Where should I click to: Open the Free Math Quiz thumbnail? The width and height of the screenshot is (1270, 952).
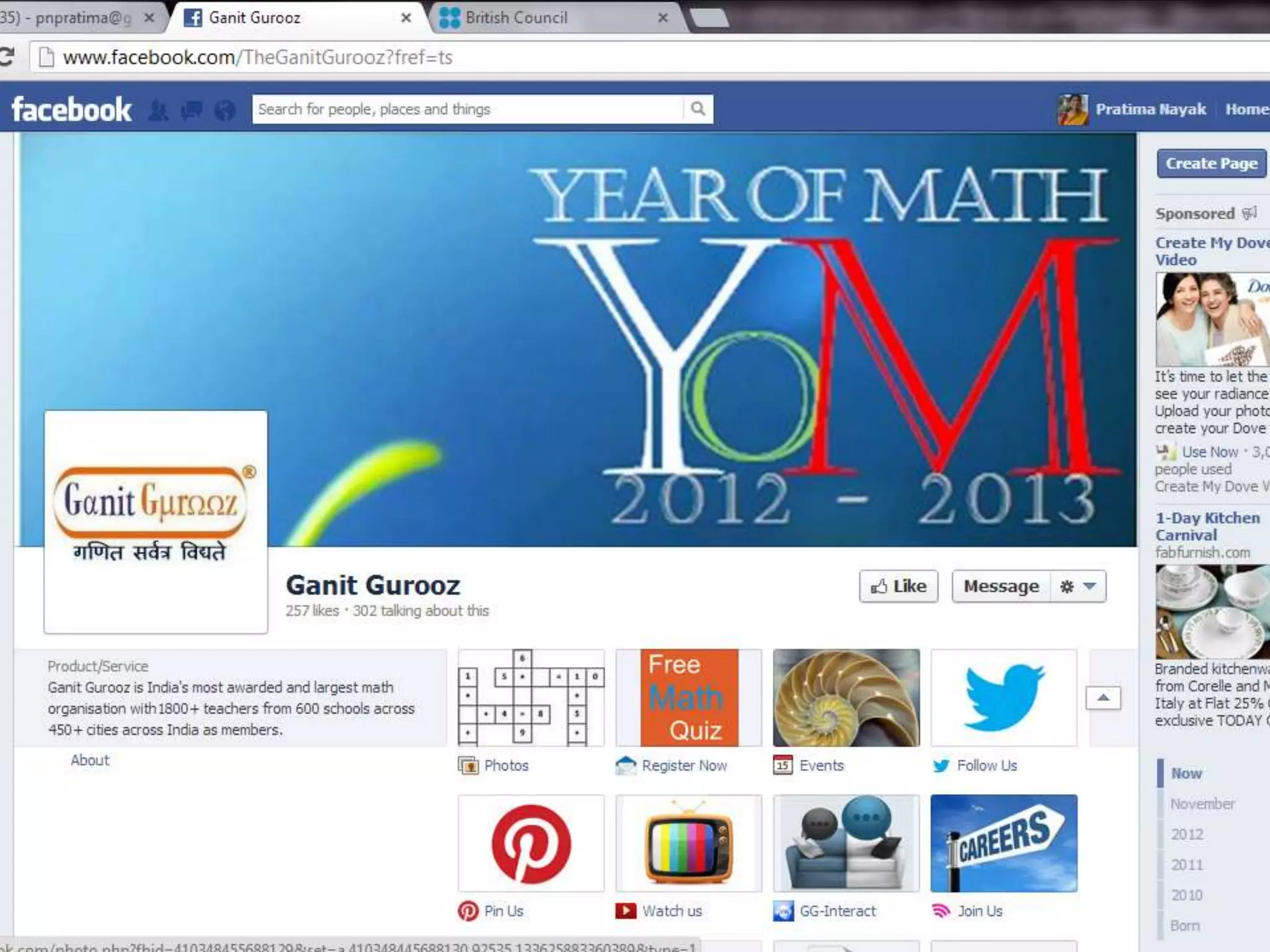[x=688, y=698]
